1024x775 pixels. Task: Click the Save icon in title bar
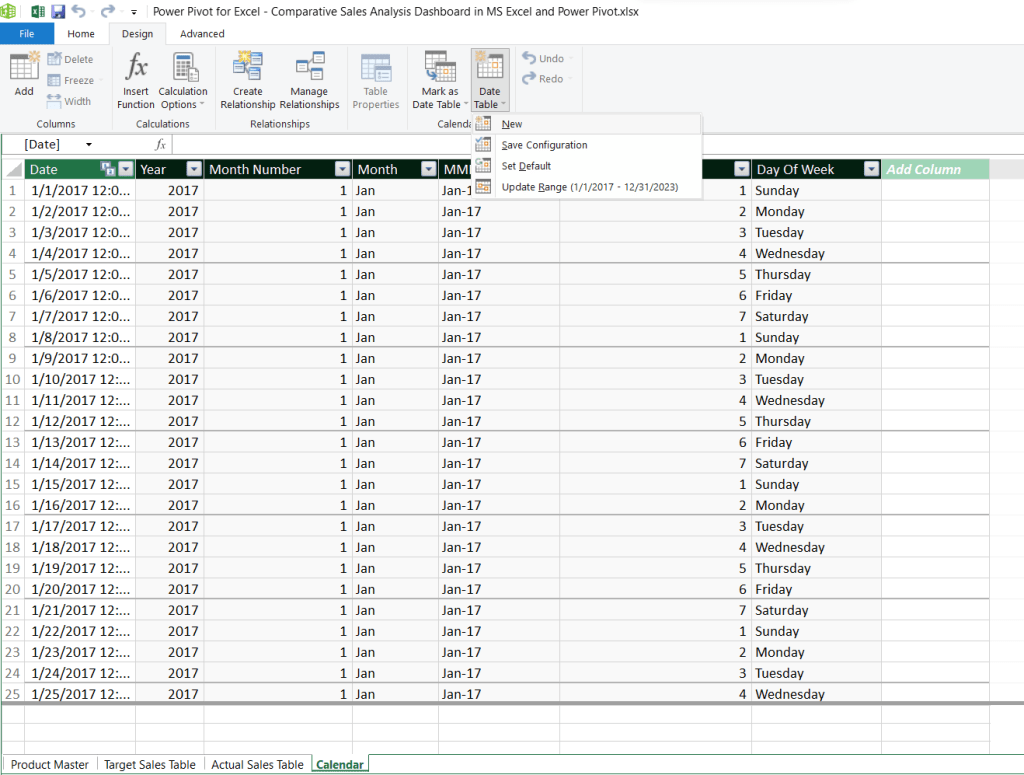58,11
